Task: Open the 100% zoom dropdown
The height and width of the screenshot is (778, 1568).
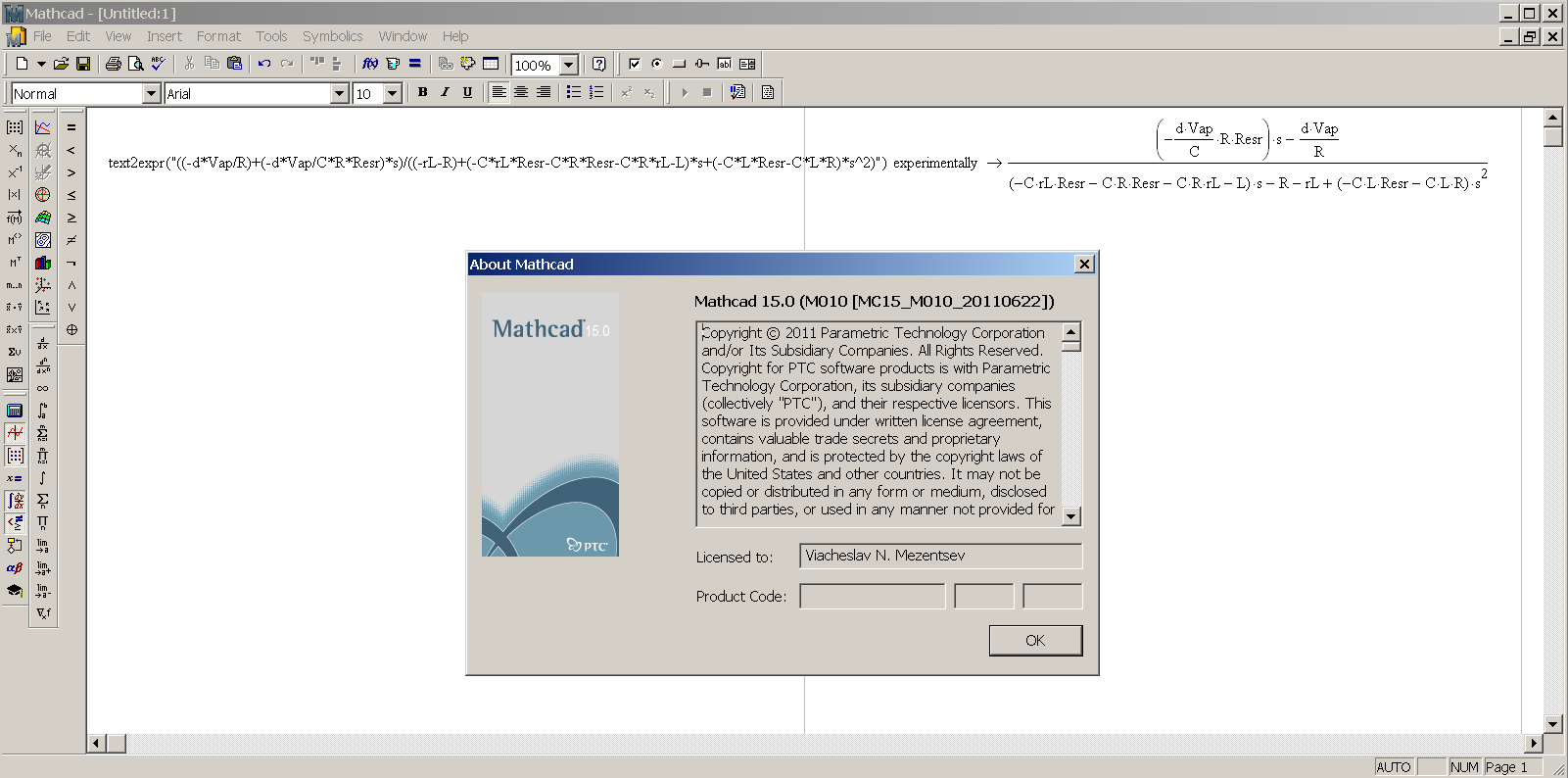Action: [568, 65]
